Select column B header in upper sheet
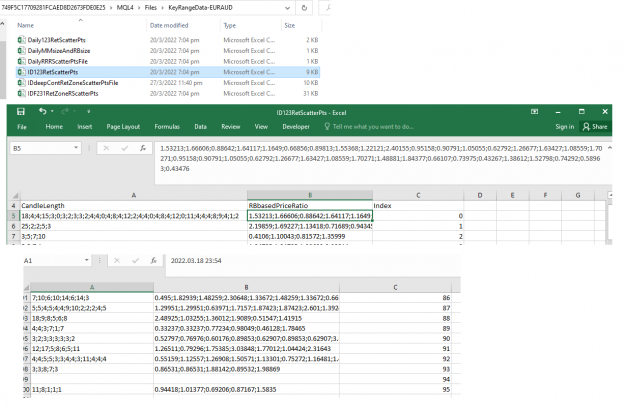This screenshot has width=625, height=408. pos(310,195)
